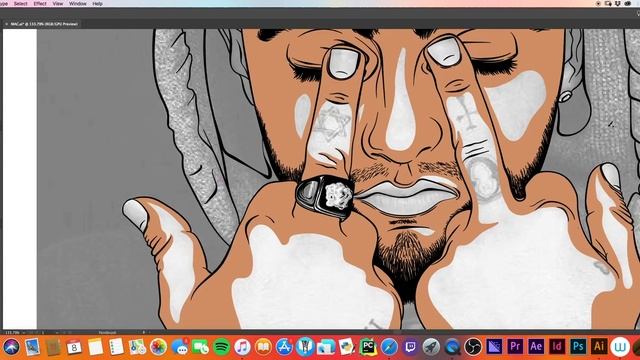The height and width of the screenshot is (360, 640).
Task: Open the light blue files app beside PyCharm
Action: (326, 347)
